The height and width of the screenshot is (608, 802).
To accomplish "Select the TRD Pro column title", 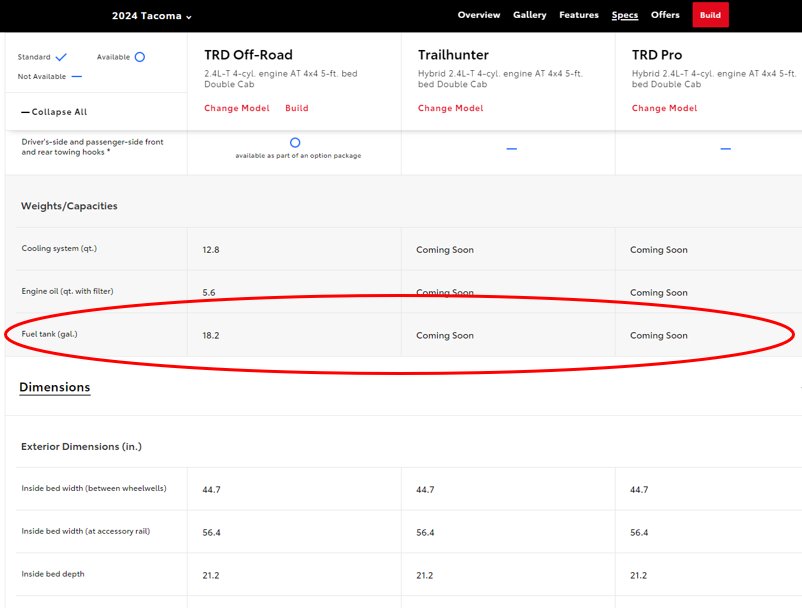I will tap(657, 55).
